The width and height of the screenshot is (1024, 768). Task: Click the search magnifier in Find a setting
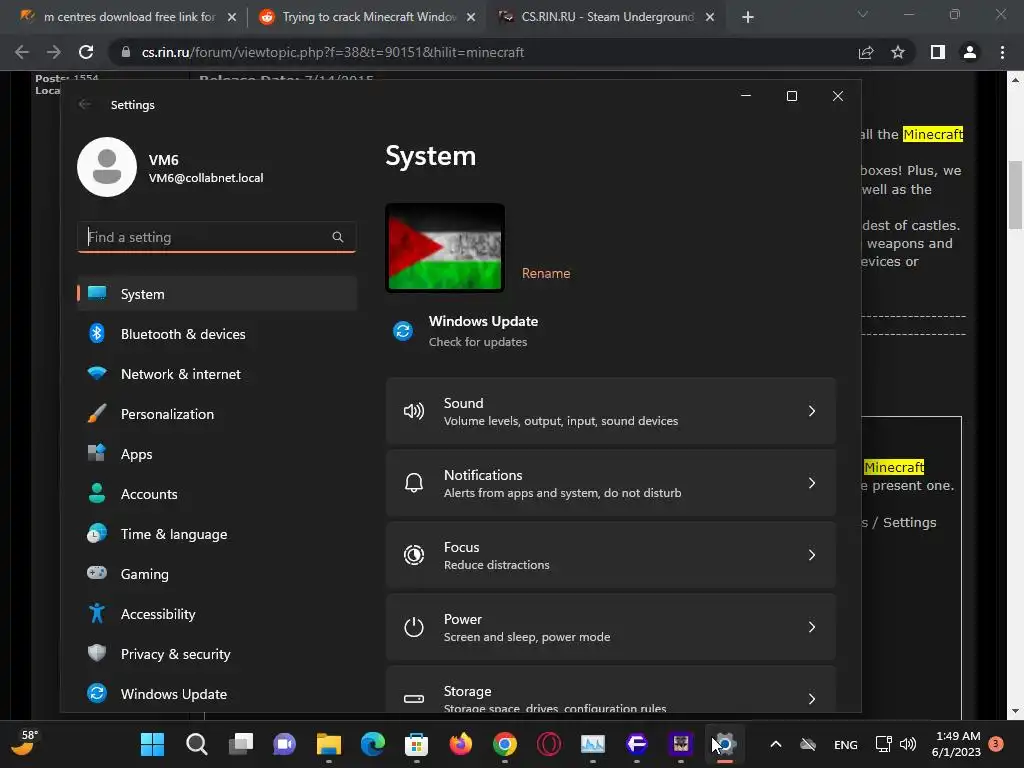[338, 237]
